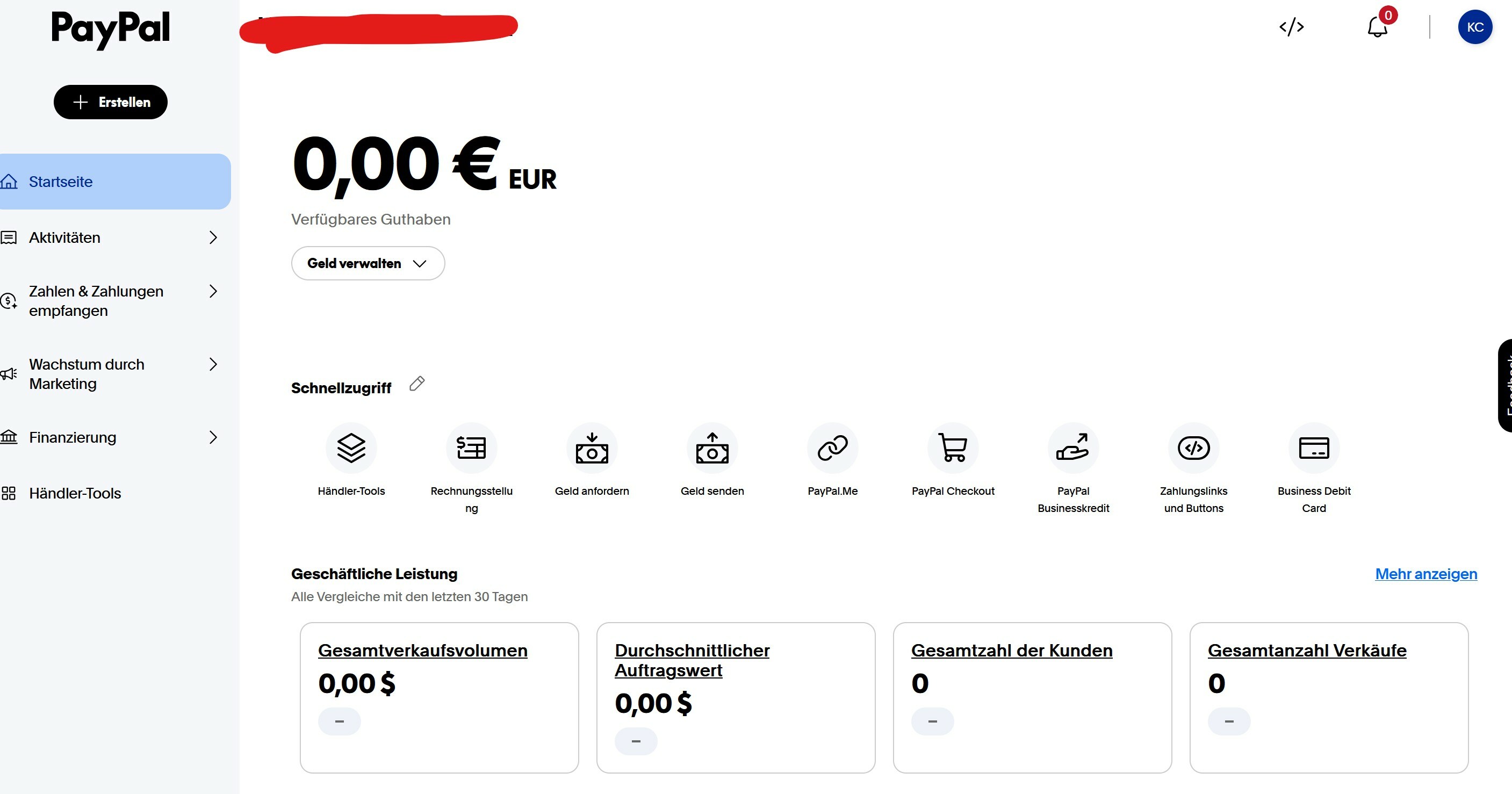
Task: Open Zahlungslinks und Buttons icon
Action: pyautogui.click(x=1193, y=447)
